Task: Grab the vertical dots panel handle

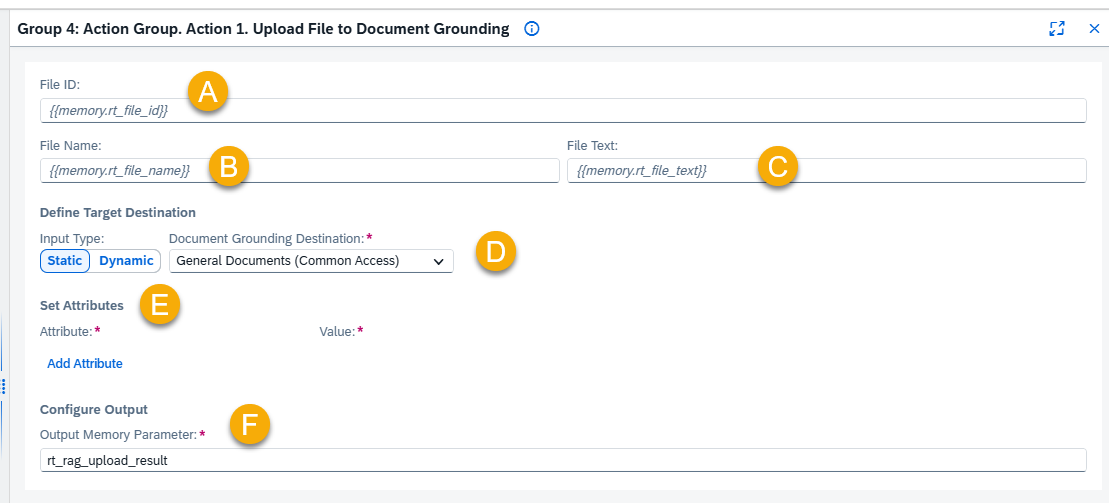Action: [4, 387]
